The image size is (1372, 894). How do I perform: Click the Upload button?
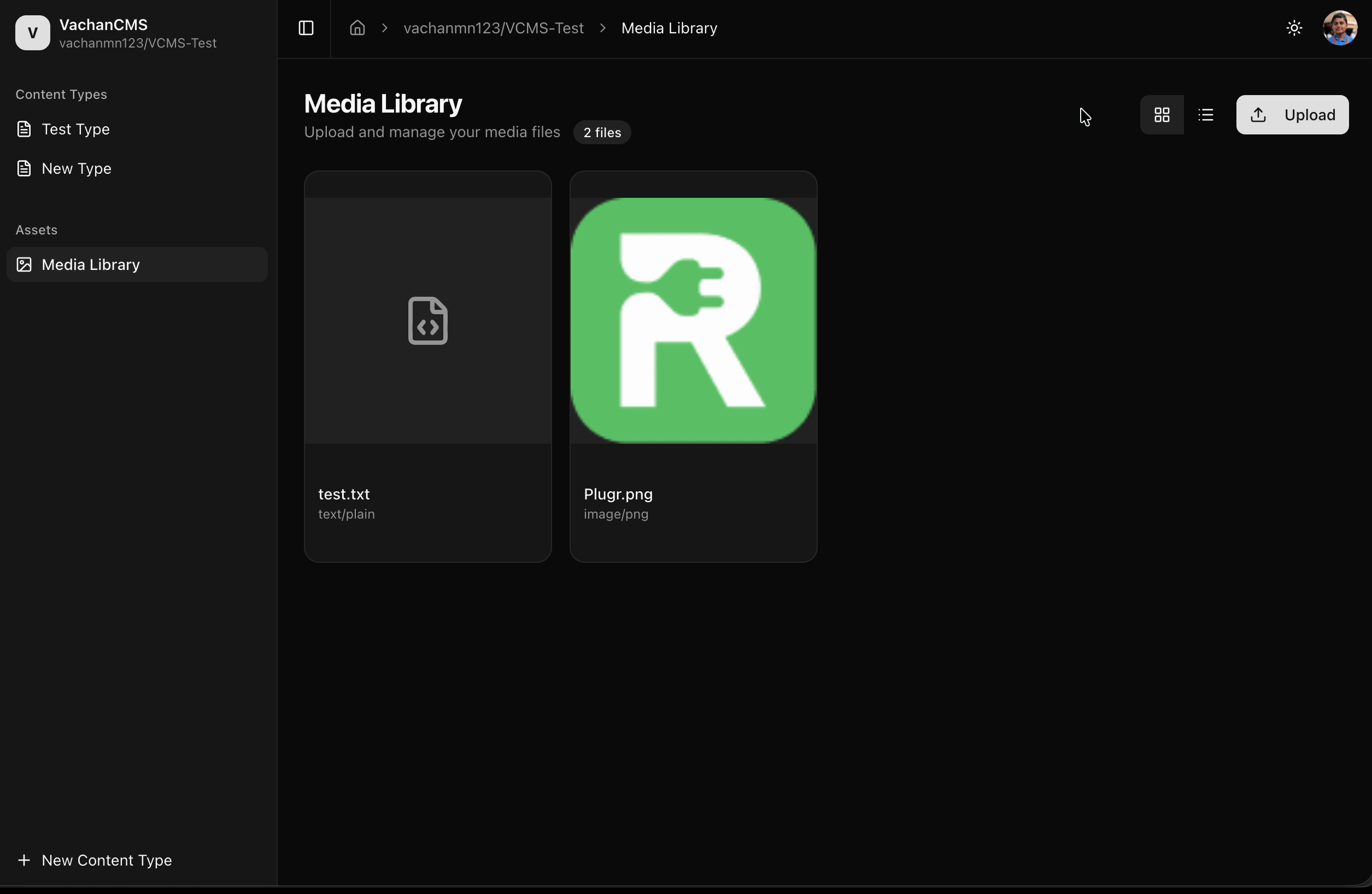1292,115
